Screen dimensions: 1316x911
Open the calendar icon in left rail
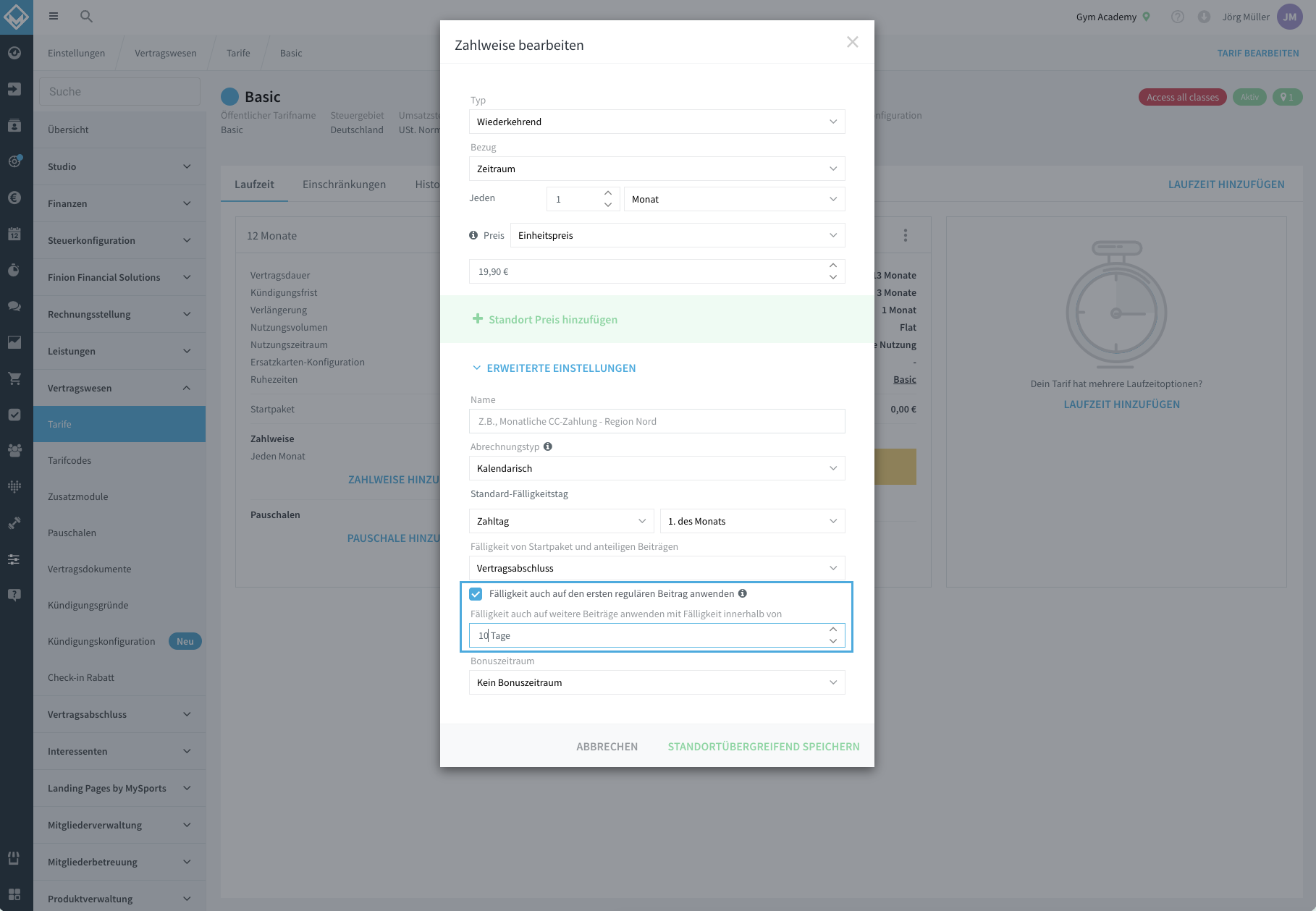click(14, 234)
